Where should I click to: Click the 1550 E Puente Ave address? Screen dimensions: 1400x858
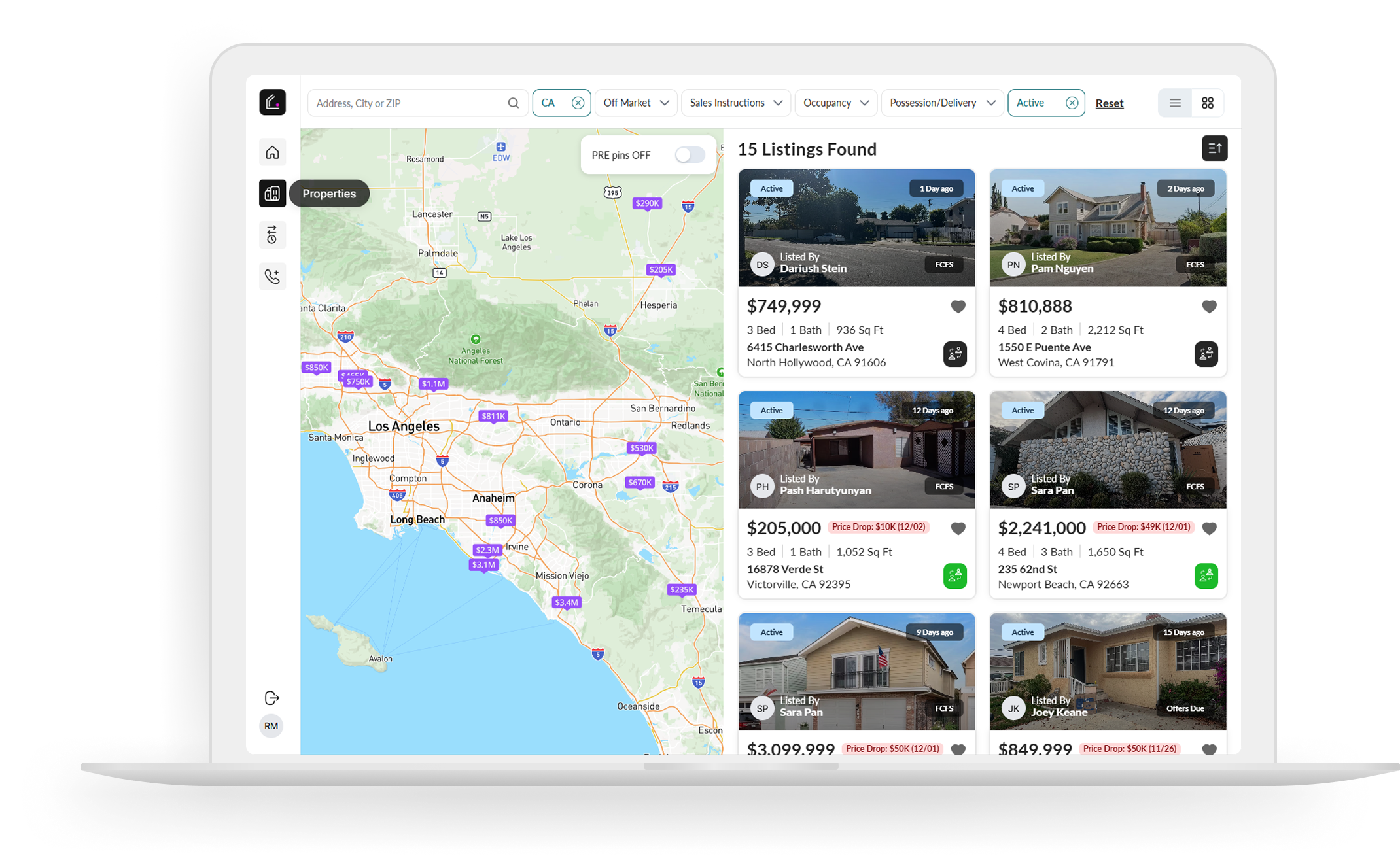point(1044,347)
